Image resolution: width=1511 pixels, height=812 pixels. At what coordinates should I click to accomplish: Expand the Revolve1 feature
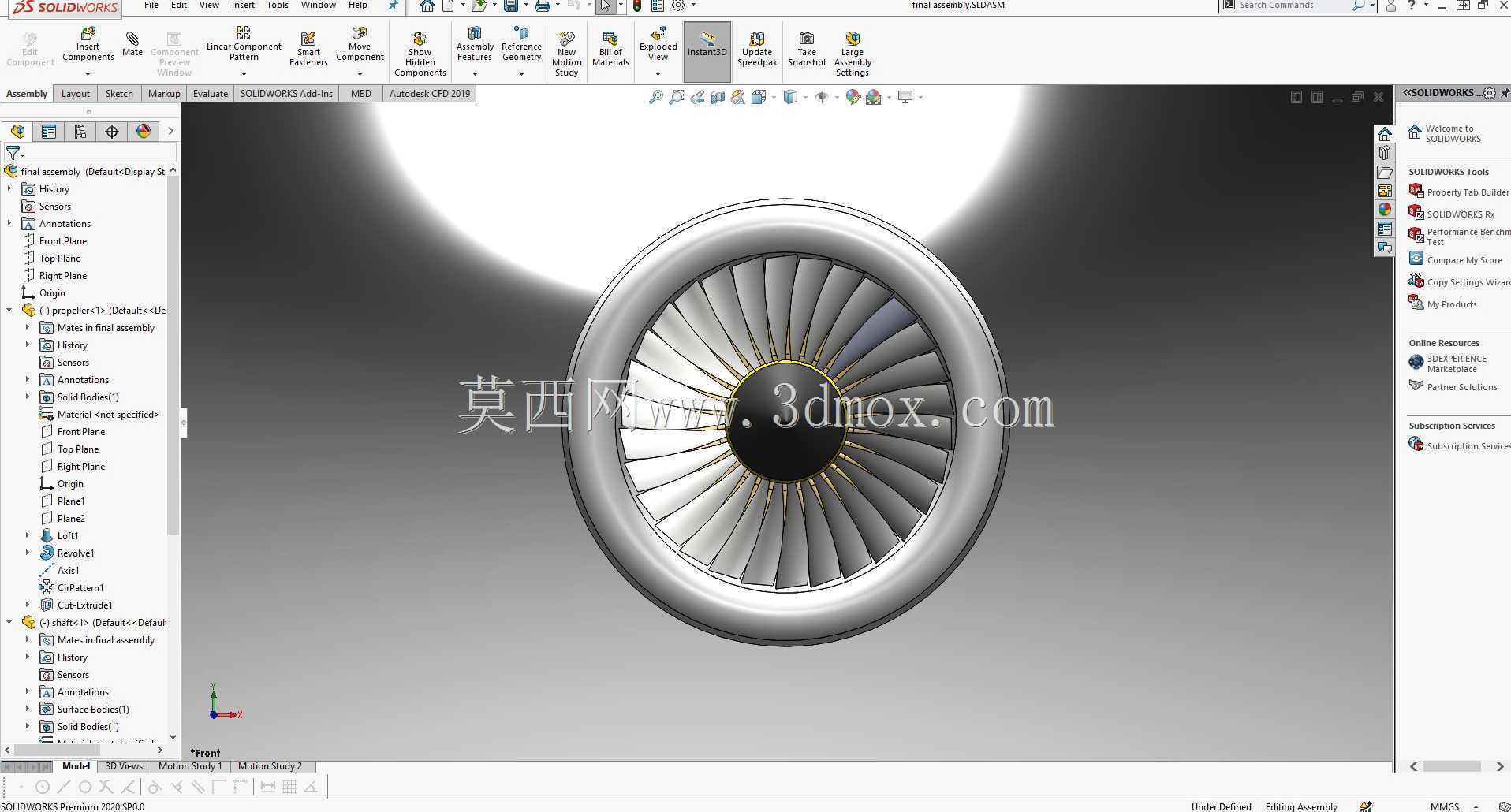pyautogui.click(x=28, y=553)
